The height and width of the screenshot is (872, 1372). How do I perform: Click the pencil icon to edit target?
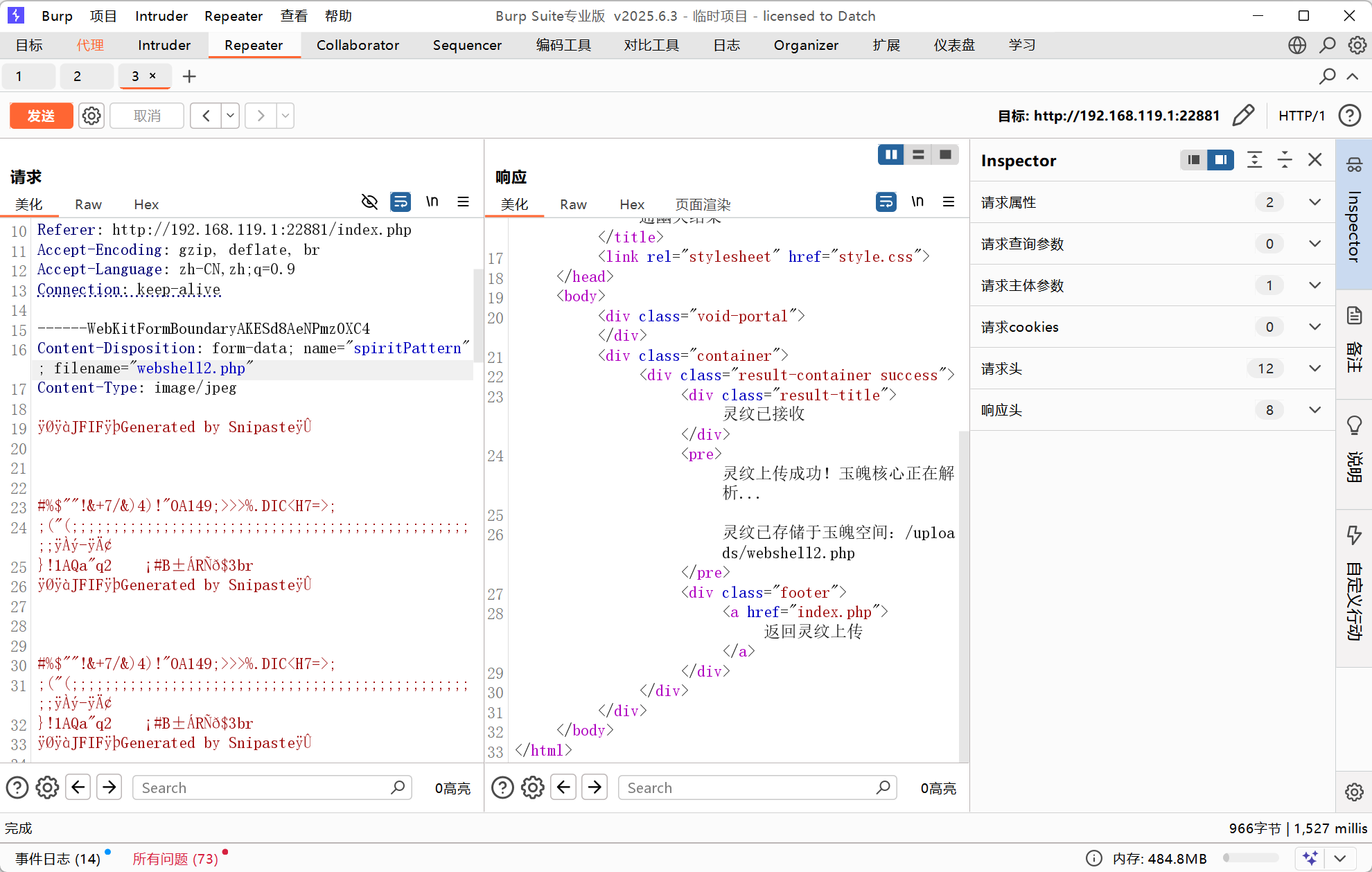click(1243, 116)
